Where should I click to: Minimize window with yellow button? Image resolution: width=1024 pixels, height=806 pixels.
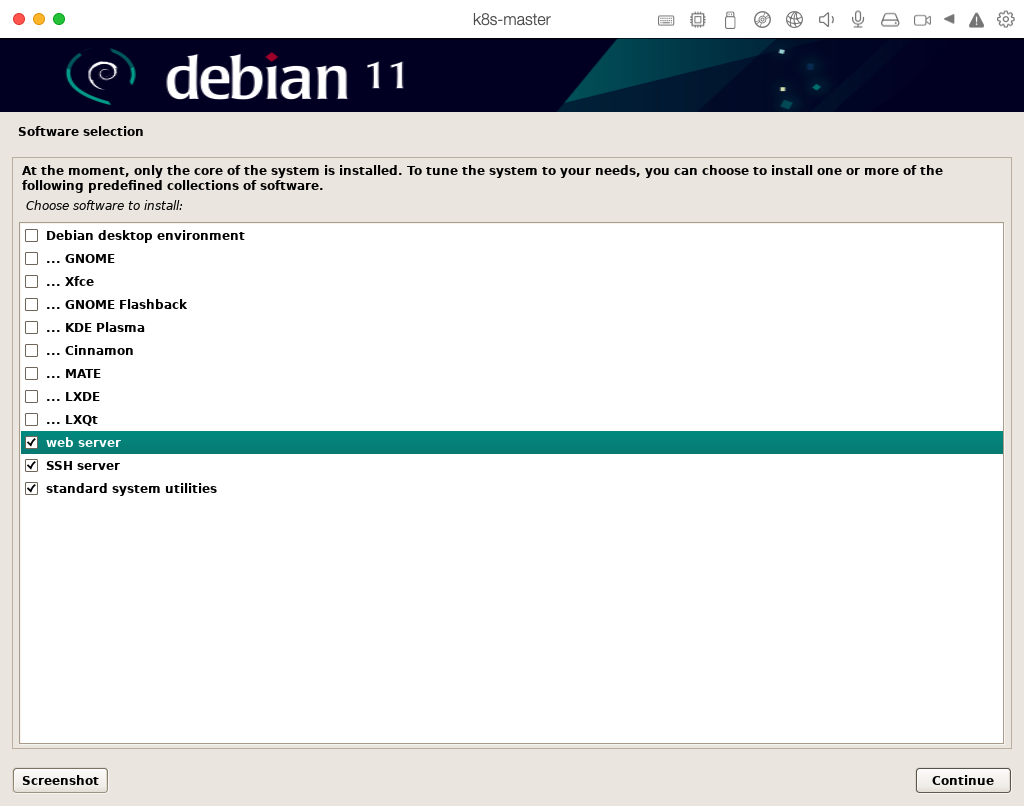(39, 19)
